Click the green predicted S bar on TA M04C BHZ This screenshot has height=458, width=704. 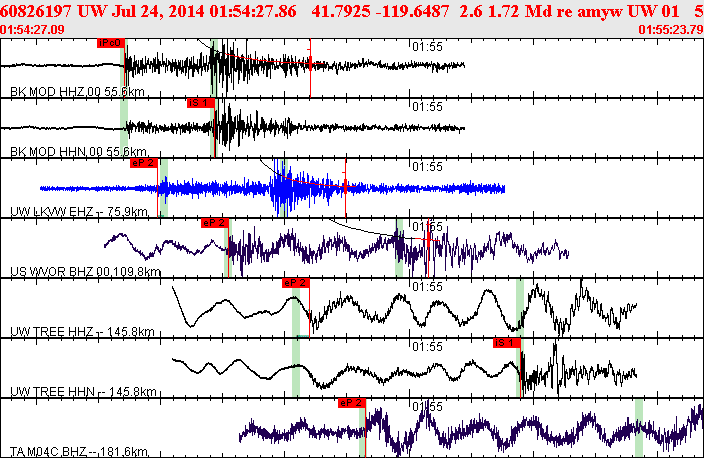click(638, 428)
